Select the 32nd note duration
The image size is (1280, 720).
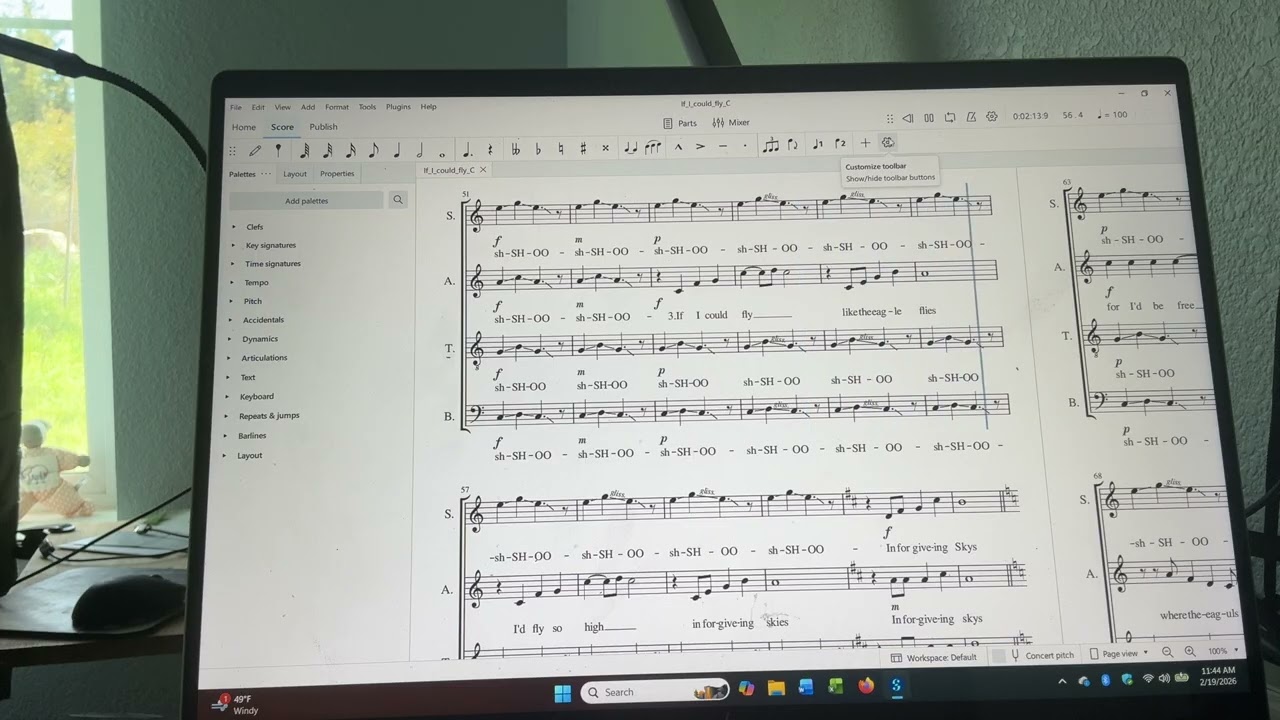(328, 150)
